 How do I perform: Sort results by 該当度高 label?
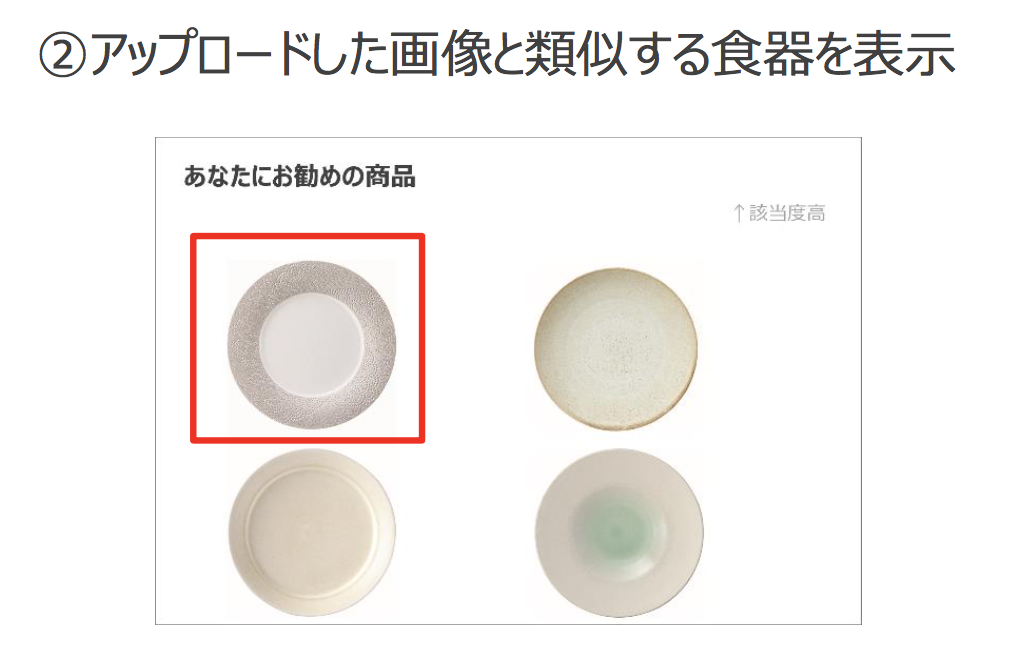pyautogui.click(x=787, y=213)
